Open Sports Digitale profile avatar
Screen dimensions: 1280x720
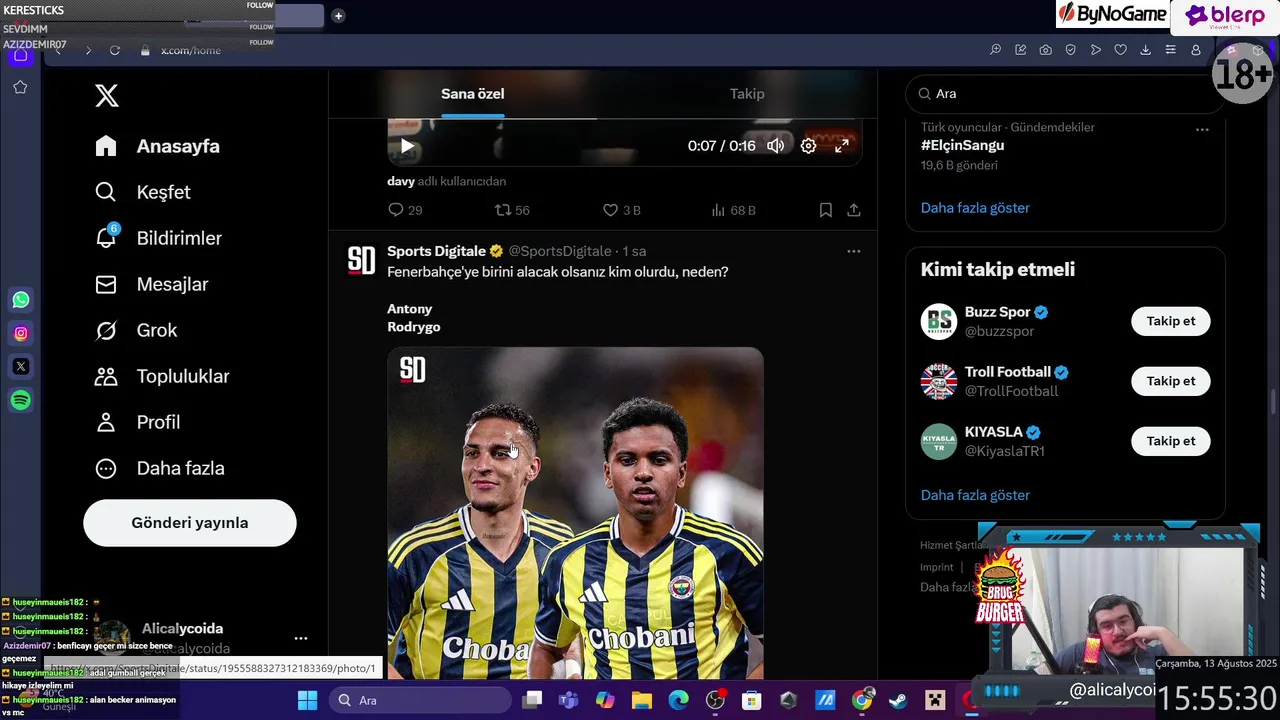pyautogui.click(x=361, y=260)
